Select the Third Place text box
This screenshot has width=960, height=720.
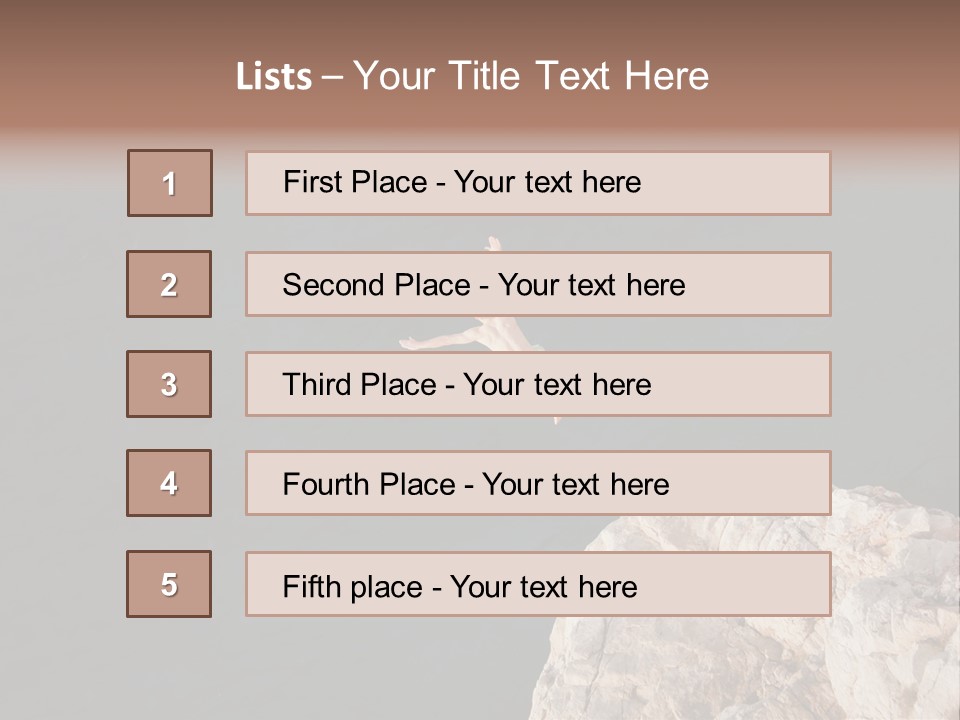tap(538, 384)
